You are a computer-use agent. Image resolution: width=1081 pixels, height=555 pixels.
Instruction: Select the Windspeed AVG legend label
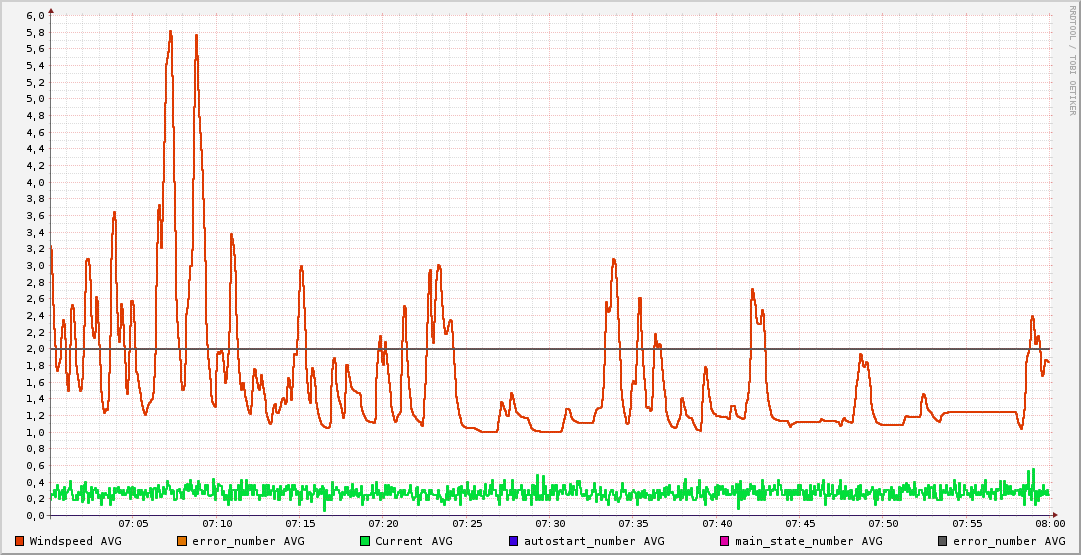(x=75, y=541)
